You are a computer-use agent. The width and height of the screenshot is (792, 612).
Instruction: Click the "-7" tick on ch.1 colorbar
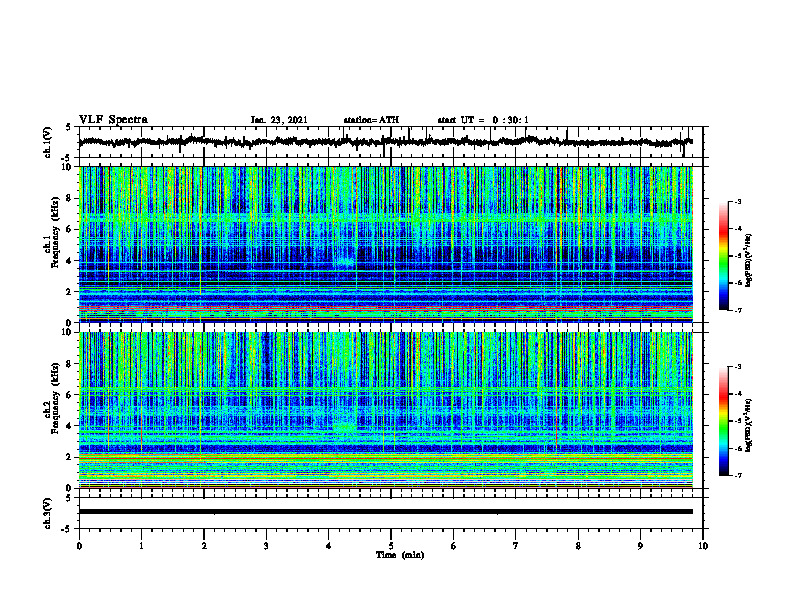tap(738, 310)
